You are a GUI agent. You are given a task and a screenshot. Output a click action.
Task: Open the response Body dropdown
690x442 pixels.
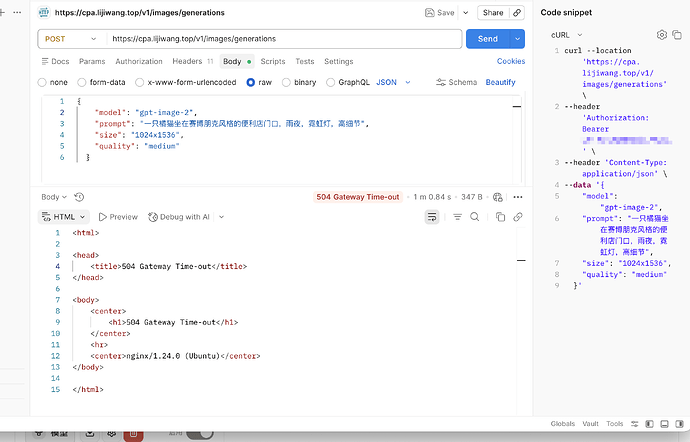click(54, 197)
